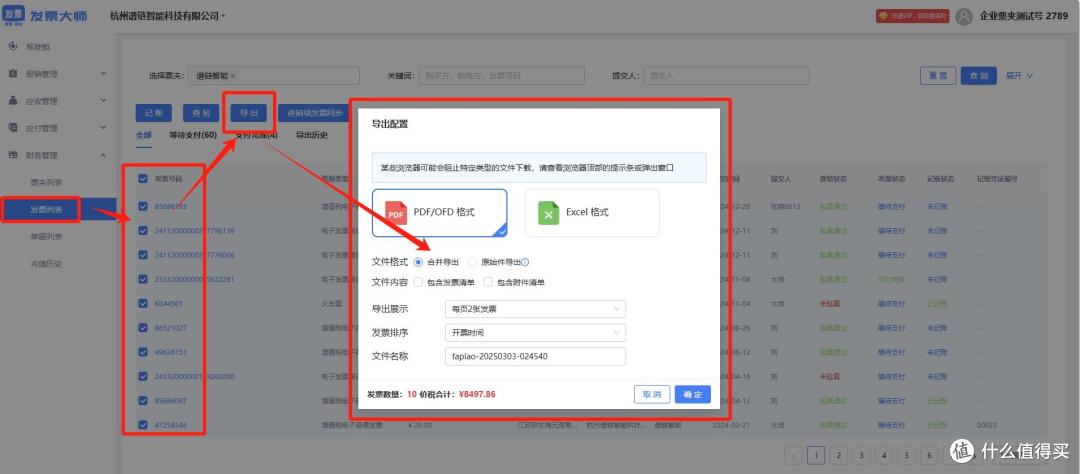Viewport: 1080px width, 474px height.
Task: Click the red VIP badge
Action: (x=912, y=16)
